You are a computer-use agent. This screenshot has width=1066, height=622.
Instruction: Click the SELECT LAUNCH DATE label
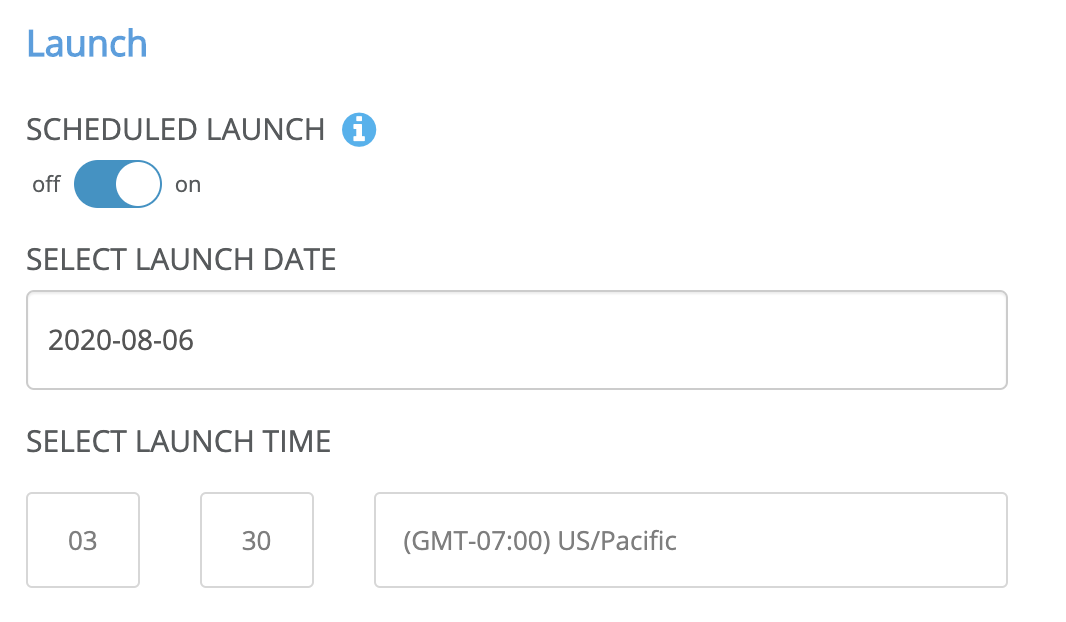click(181, 260)
